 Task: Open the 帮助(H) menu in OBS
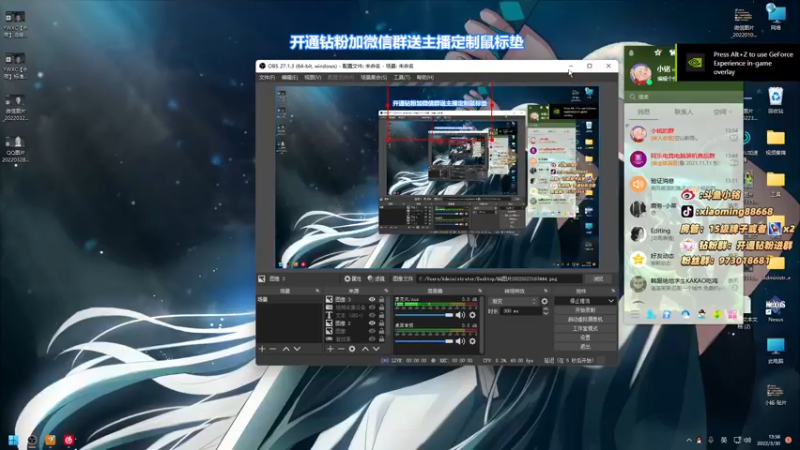pos(425,78)
